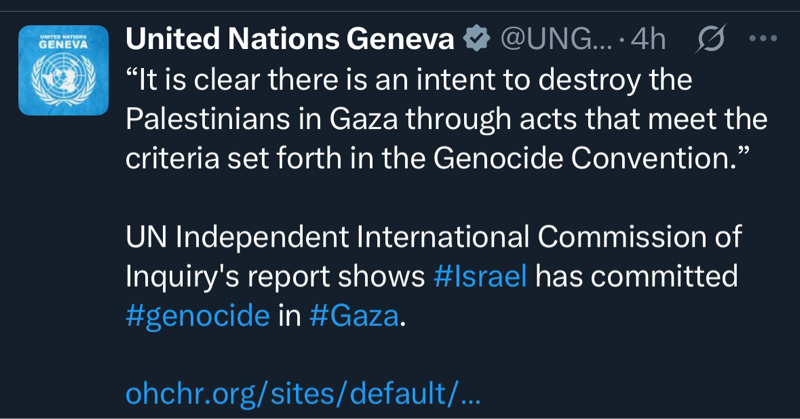The height and width of the screenshot is (419, 800).
Task: Click the "has committed" text after #Israel
Action: [x=636, y=276]
